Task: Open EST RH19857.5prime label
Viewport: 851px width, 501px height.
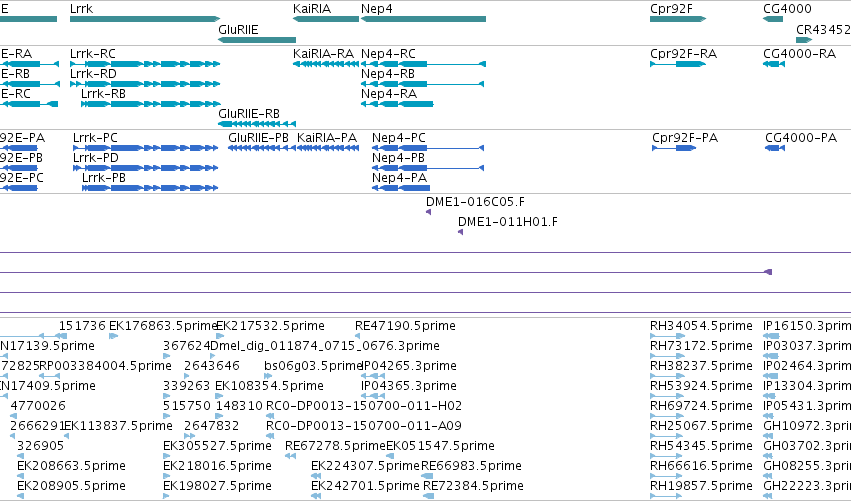Action: pyautogui.click(x=701, y=486)
